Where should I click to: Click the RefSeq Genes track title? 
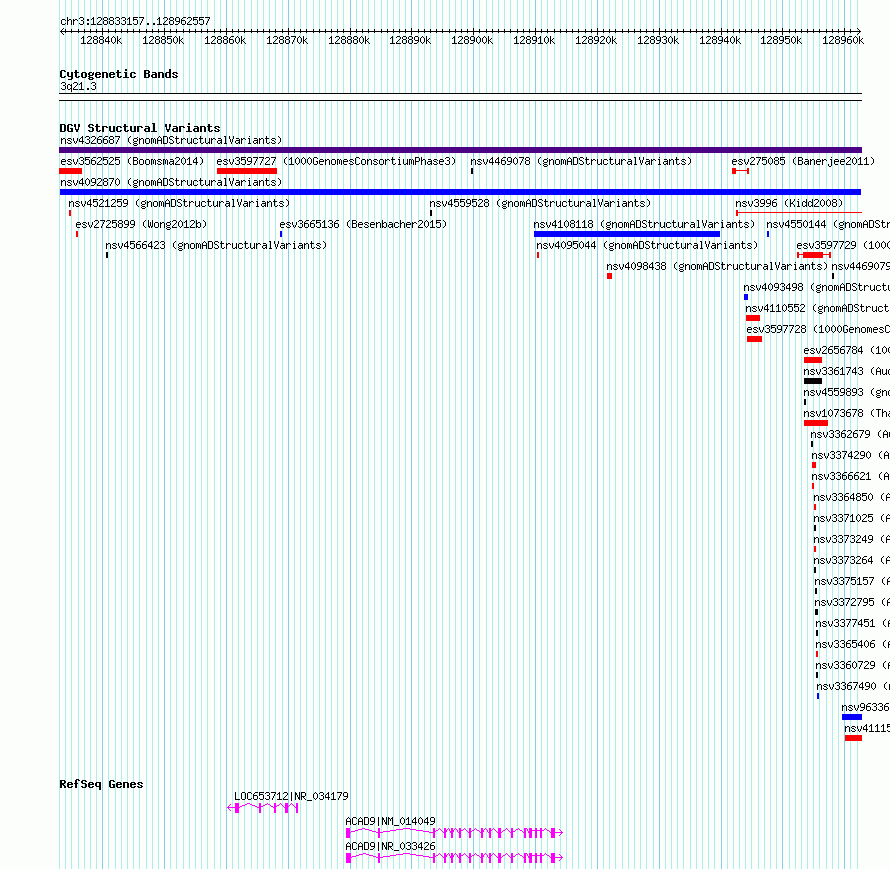pos(102,784)
